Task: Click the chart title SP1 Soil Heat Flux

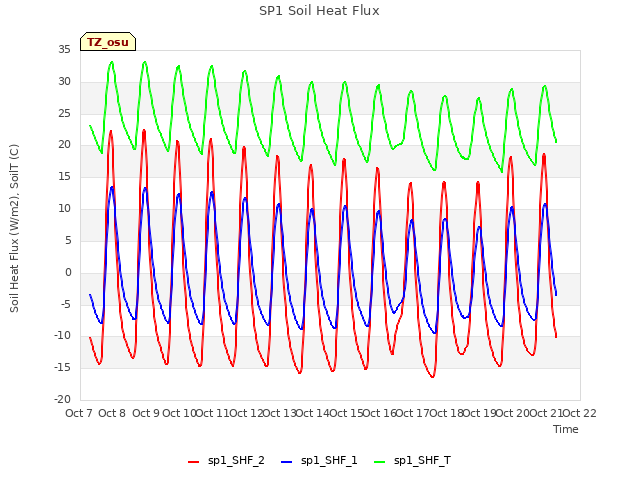Action: pyautogui.click(x=319, y=11)
